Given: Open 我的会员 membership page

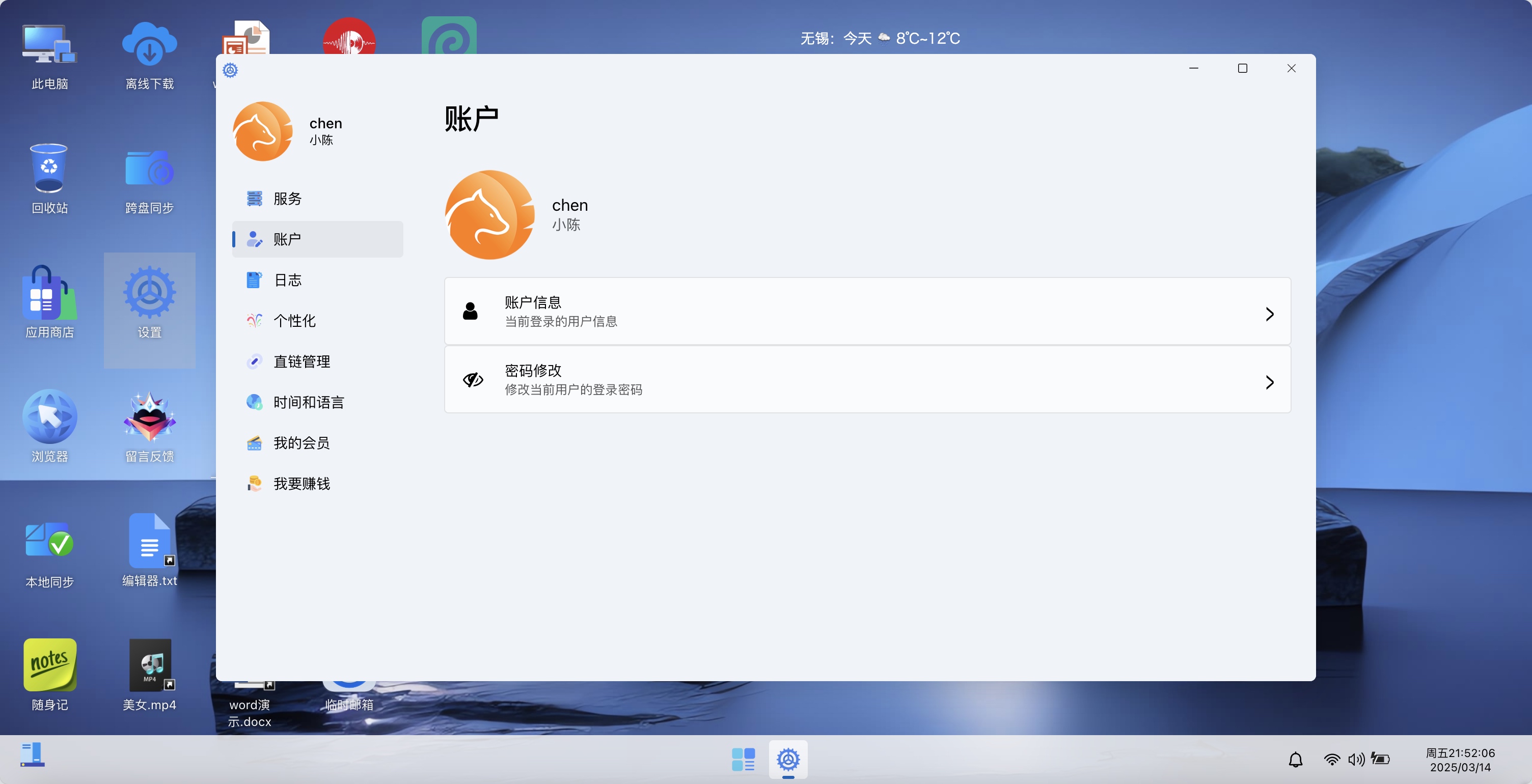Looking at the screenshot, I should tap(301, 442).
